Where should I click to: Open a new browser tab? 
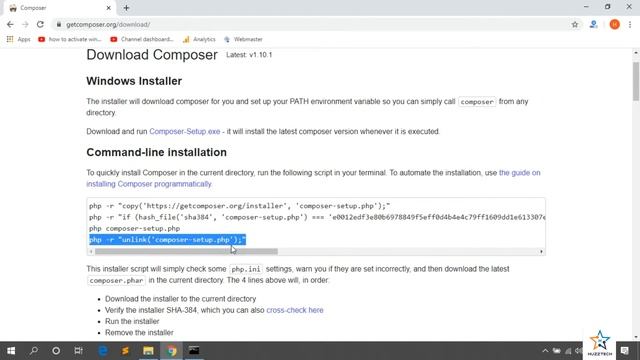(x=126, y=8)
